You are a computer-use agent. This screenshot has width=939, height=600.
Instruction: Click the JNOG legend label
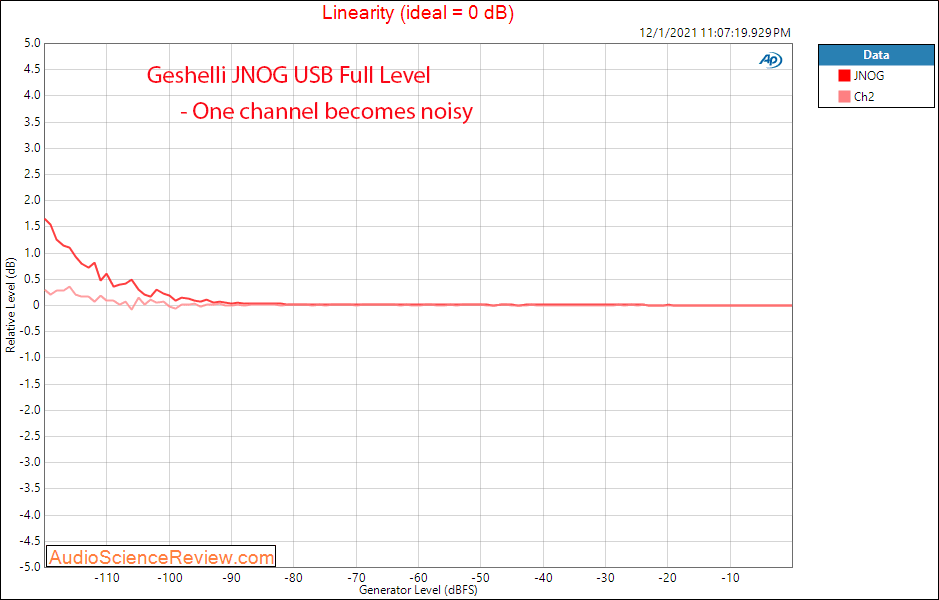[x=869, y=75]
